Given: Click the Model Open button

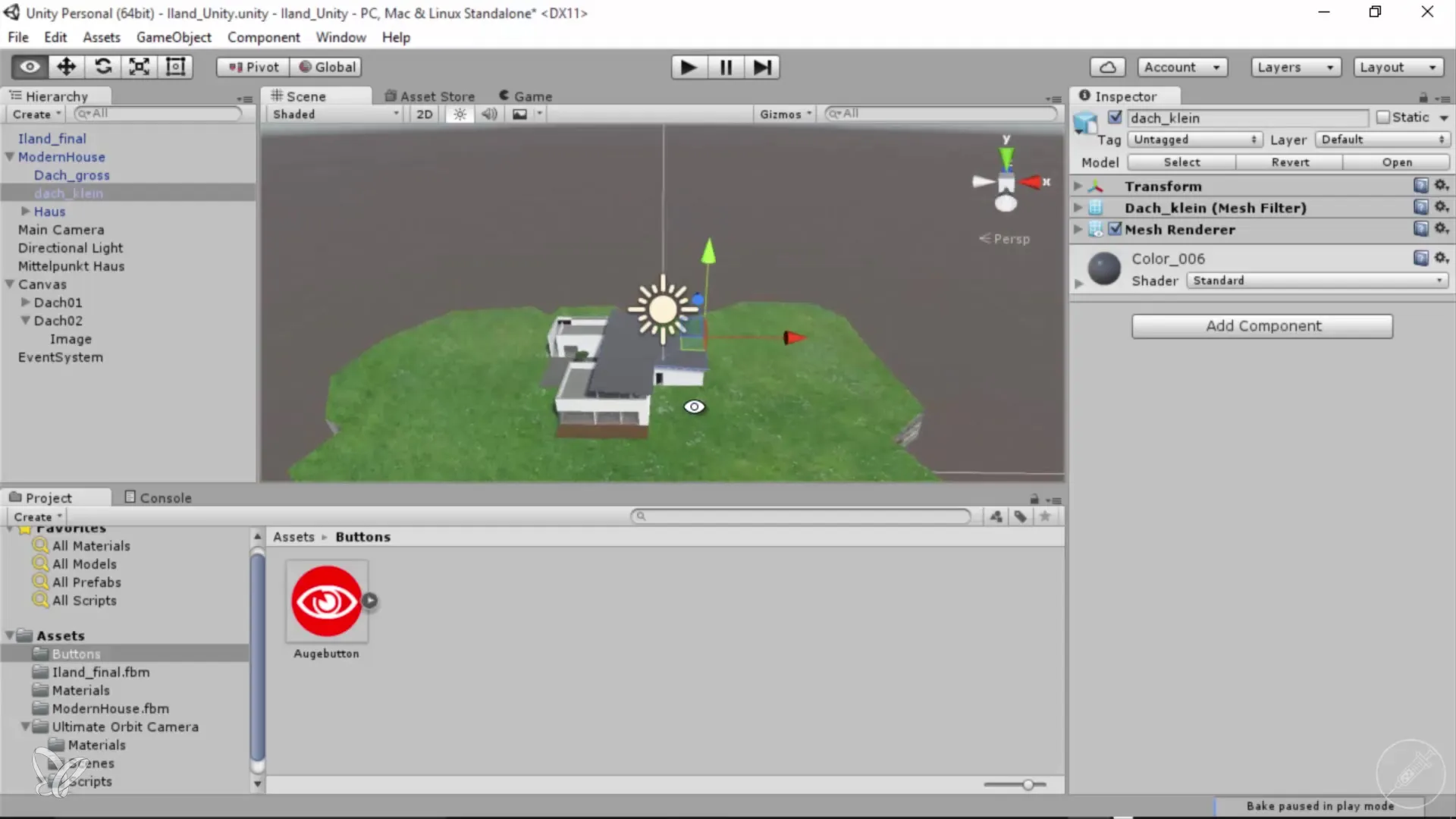Looking at the screenshot, I should point(1396,162).
